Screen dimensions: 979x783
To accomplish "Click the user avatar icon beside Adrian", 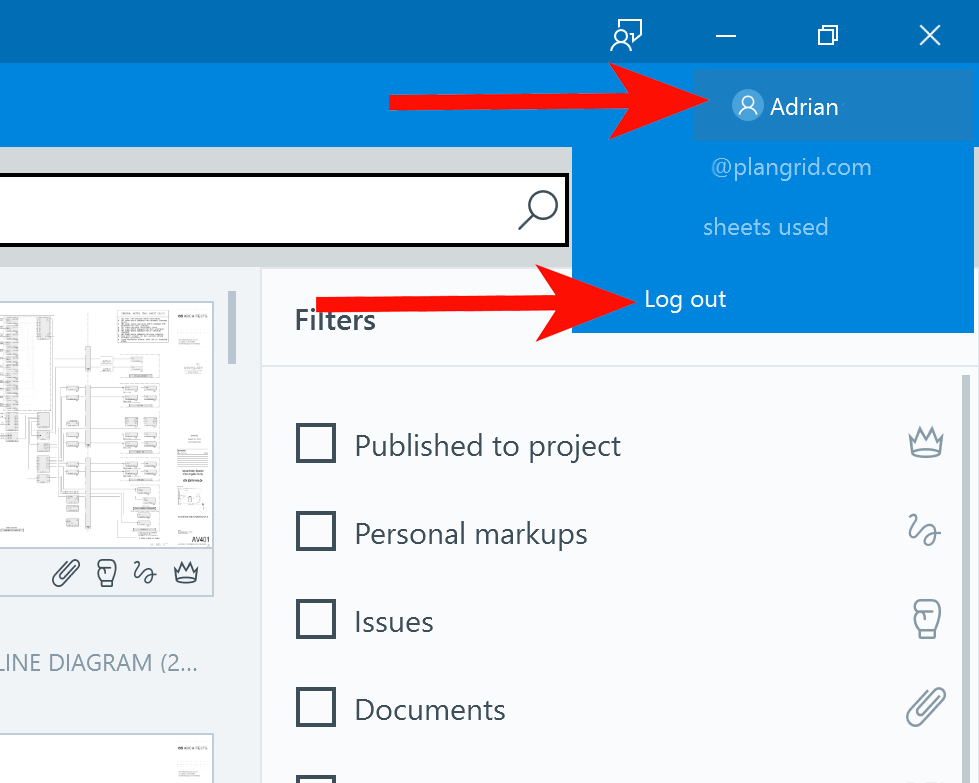I will [x=747, y=105].
